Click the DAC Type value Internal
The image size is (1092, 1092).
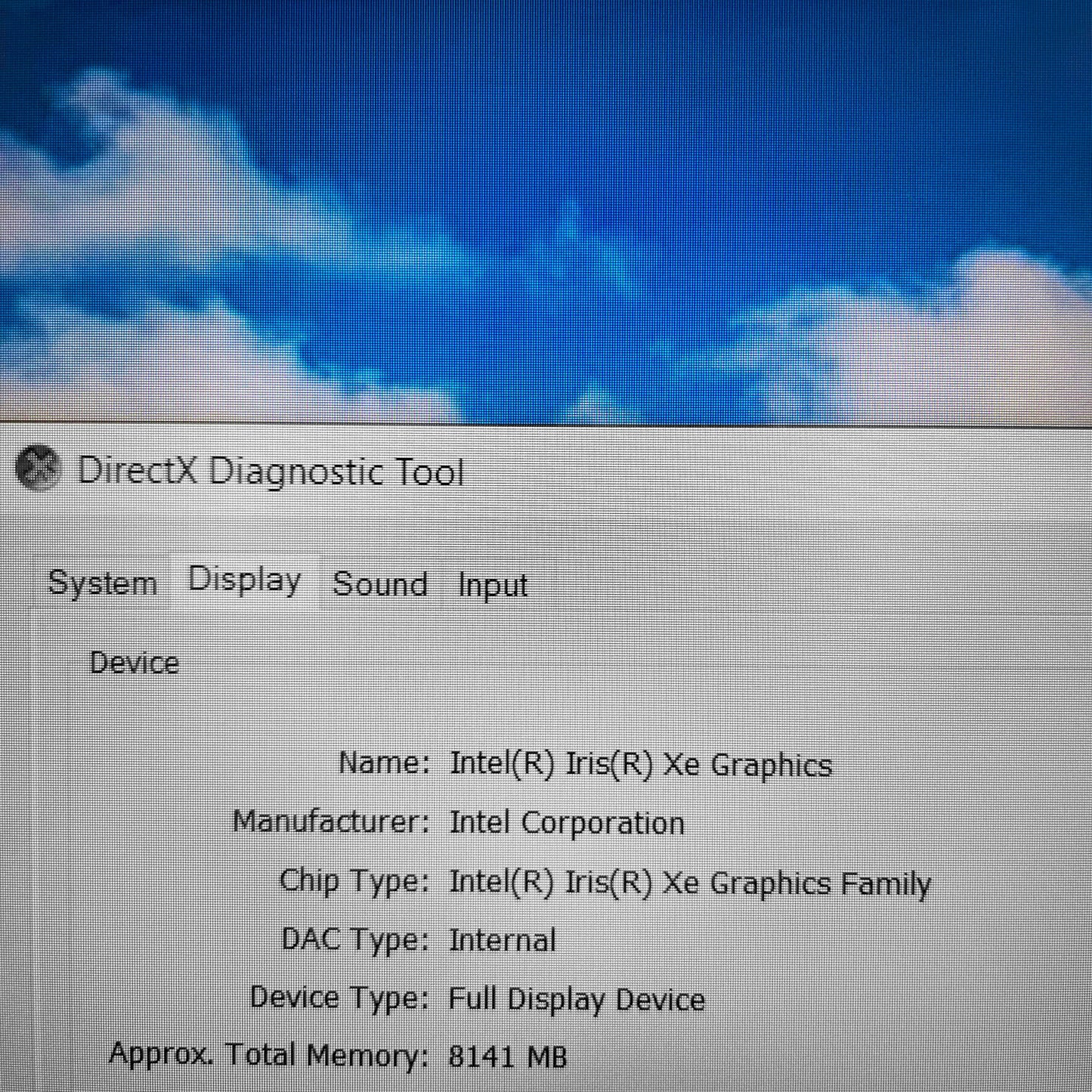click(503, 939)
